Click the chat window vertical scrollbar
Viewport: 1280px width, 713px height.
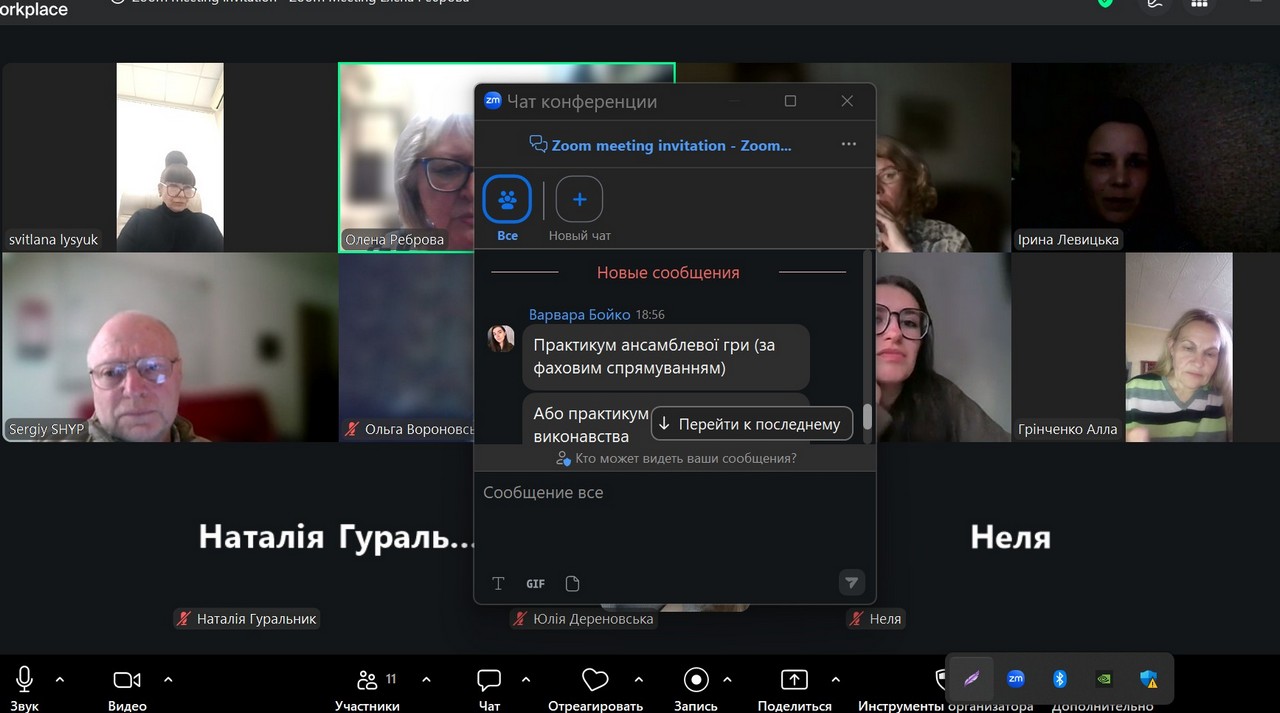tap(868, 416)
